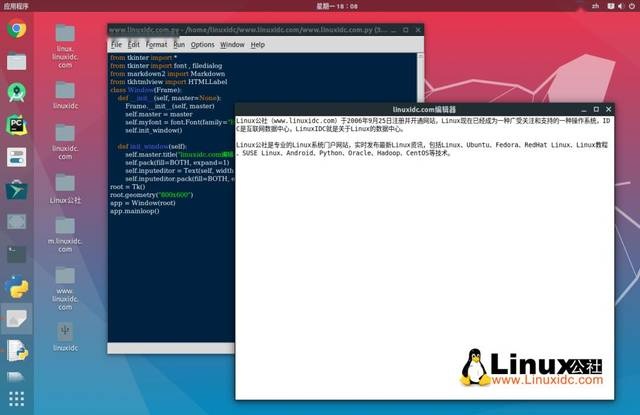This screenshot has height=415, width=640.
Task: Open the teal arrow app in dock
Action: (16, 190)
